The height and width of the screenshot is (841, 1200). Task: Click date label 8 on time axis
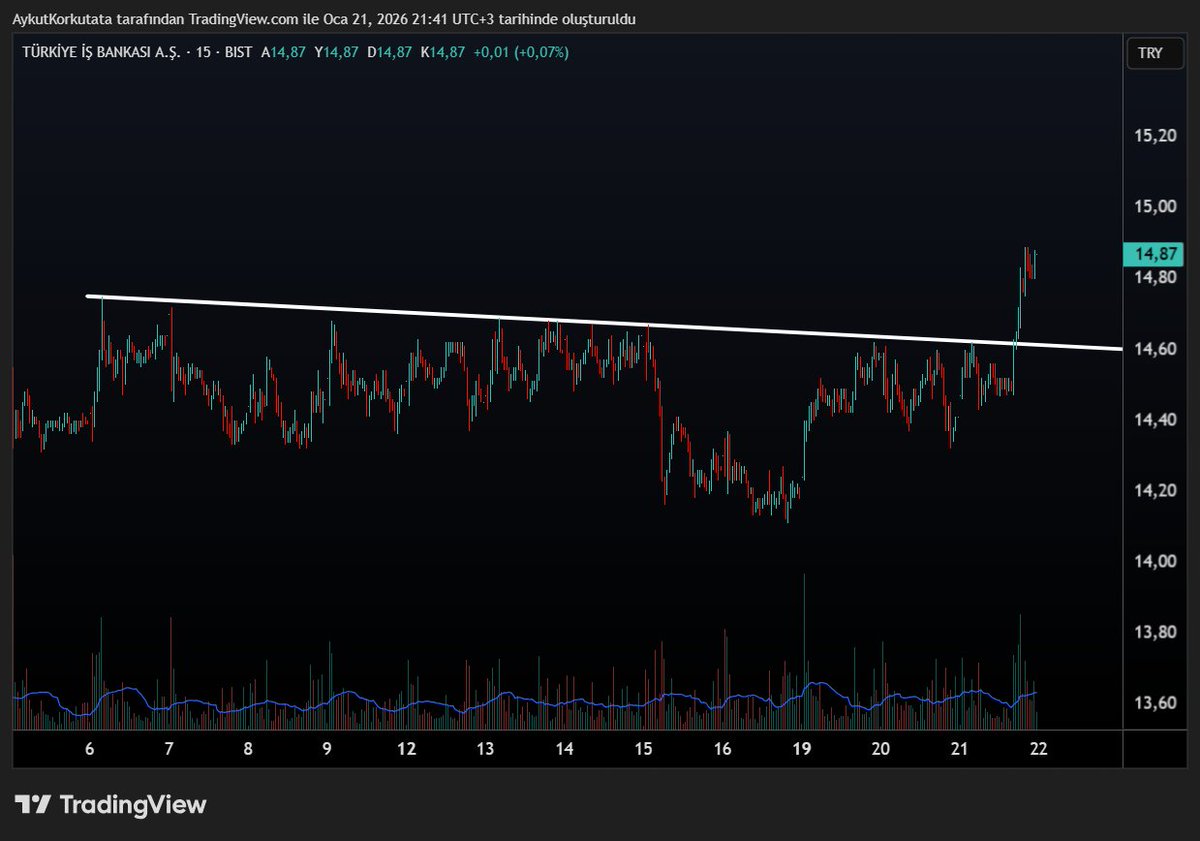tap(248, 750)
